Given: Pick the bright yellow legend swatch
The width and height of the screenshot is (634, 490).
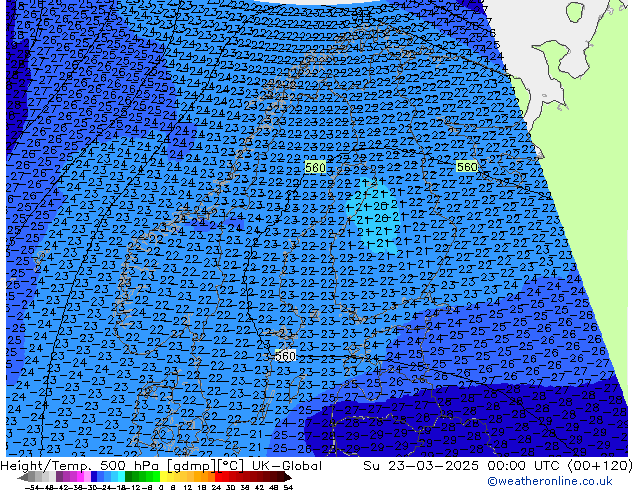Looking at the screenshot, I should tap(164, 476).
